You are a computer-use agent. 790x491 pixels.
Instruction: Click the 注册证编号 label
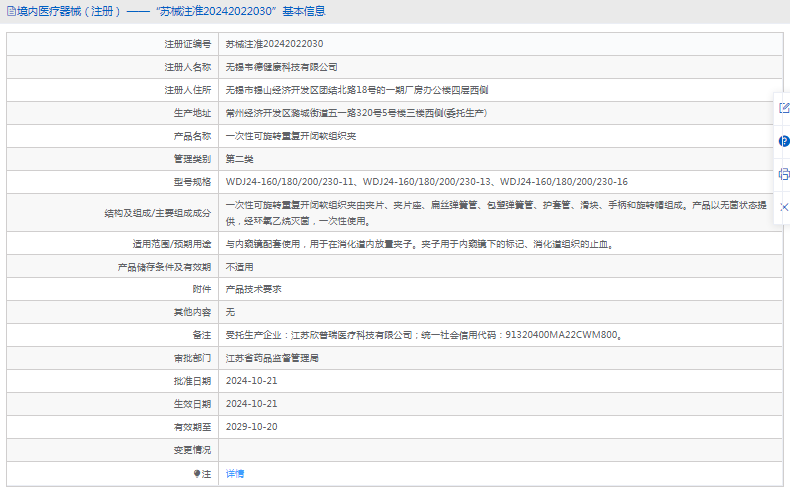pyautogui.click(x=187, y=44)
